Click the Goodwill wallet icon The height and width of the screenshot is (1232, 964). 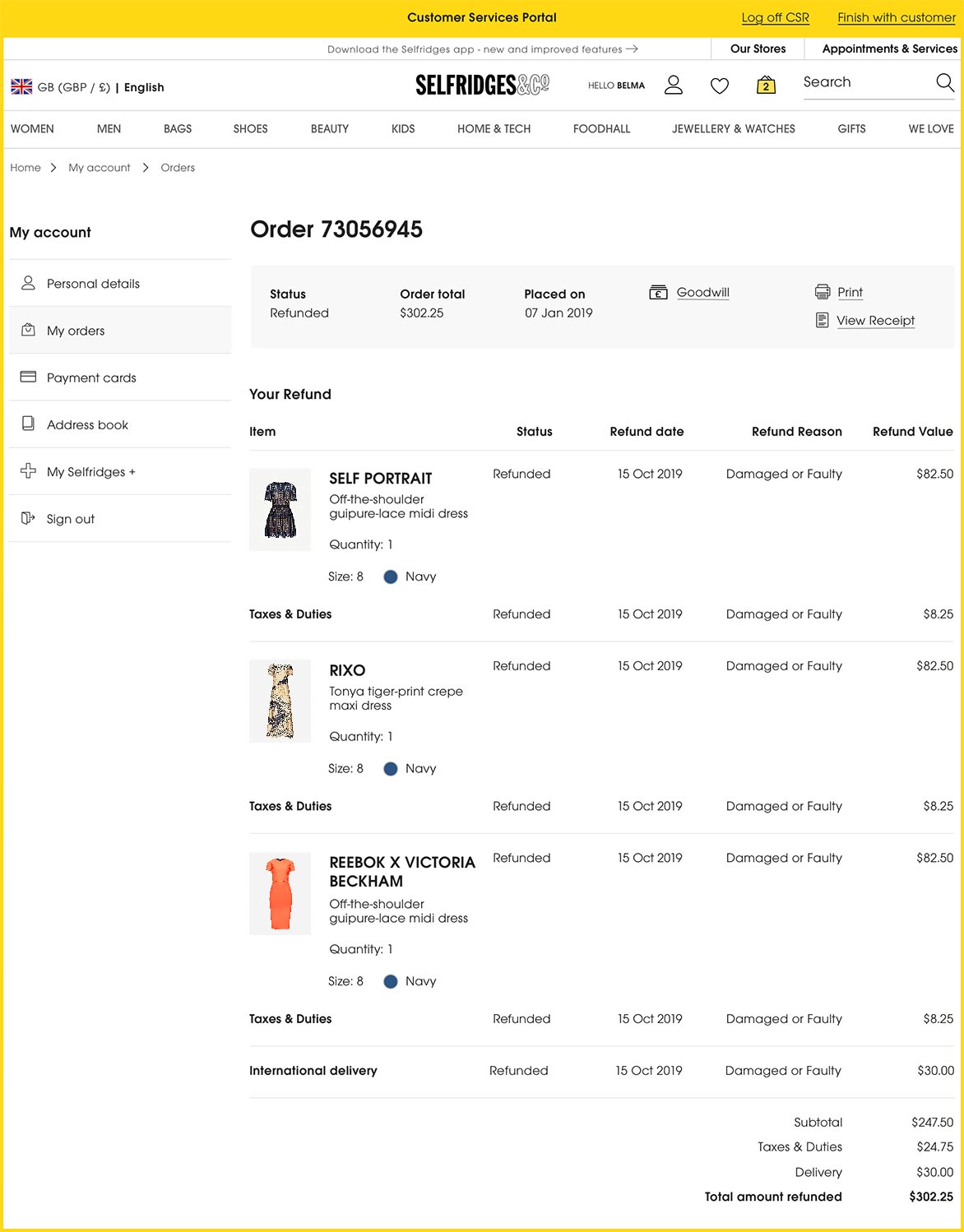pos(658,293)
